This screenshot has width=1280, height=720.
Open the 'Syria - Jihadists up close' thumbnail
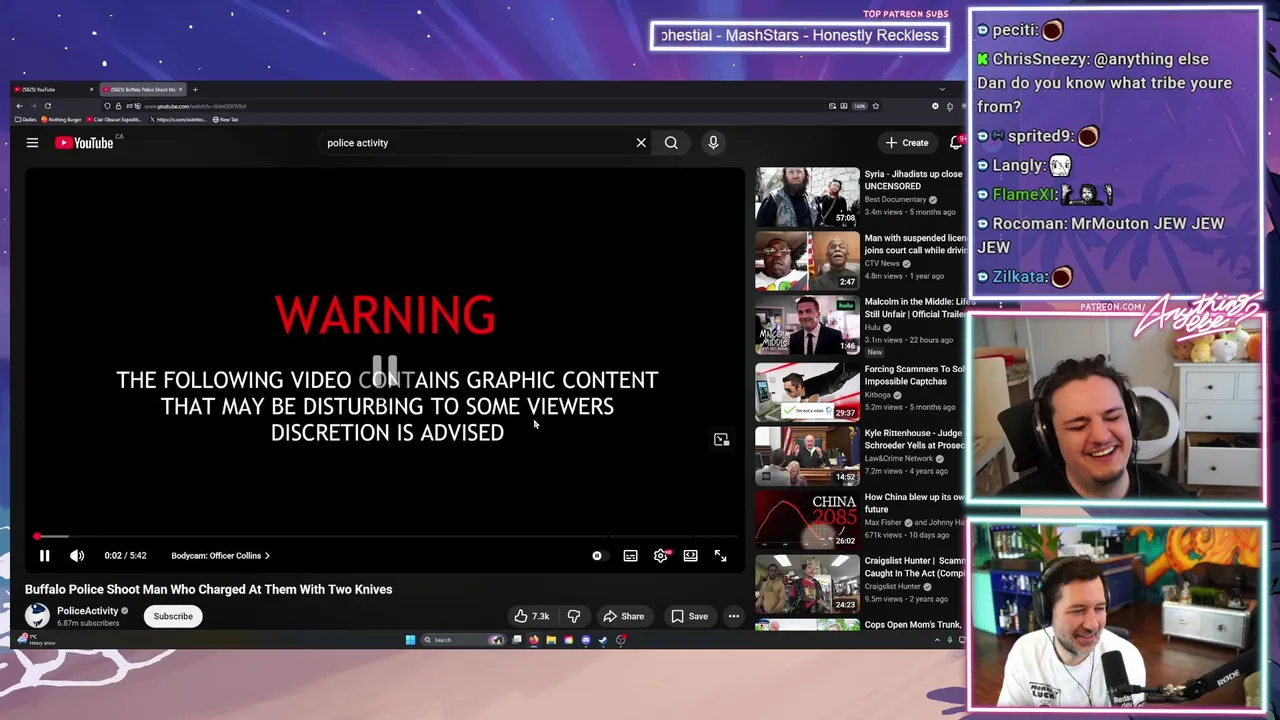(x=807, y=196)
